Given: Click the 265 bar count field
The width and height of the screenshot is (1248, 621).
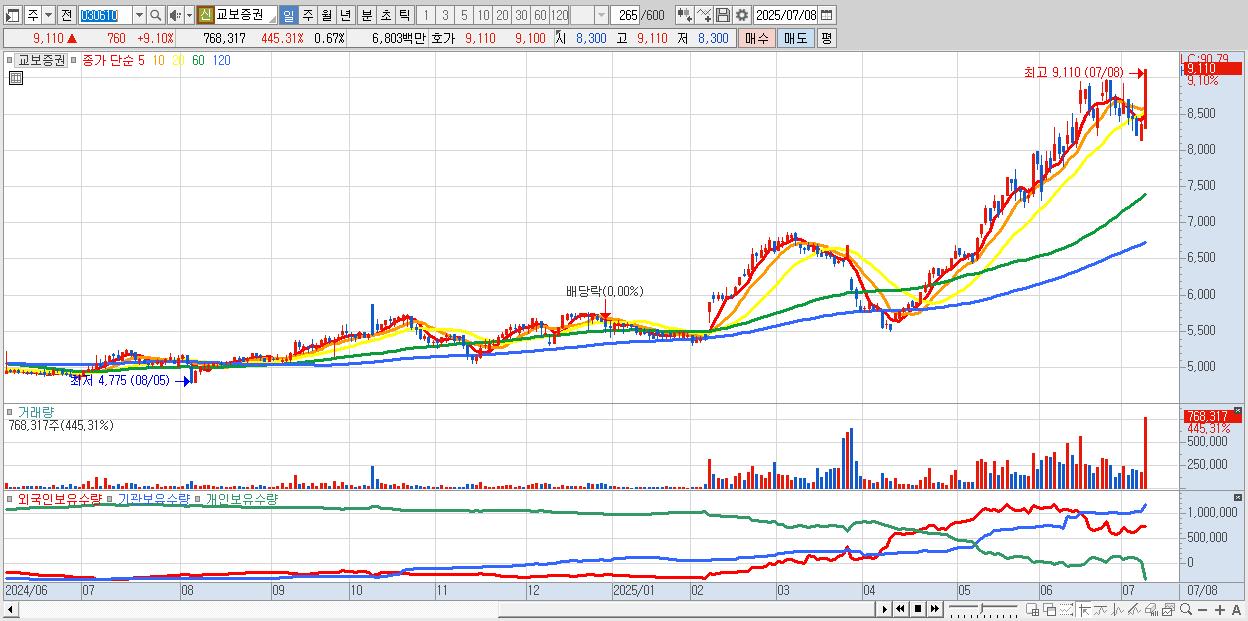Looking at the screenshot, I should (625, 15).
